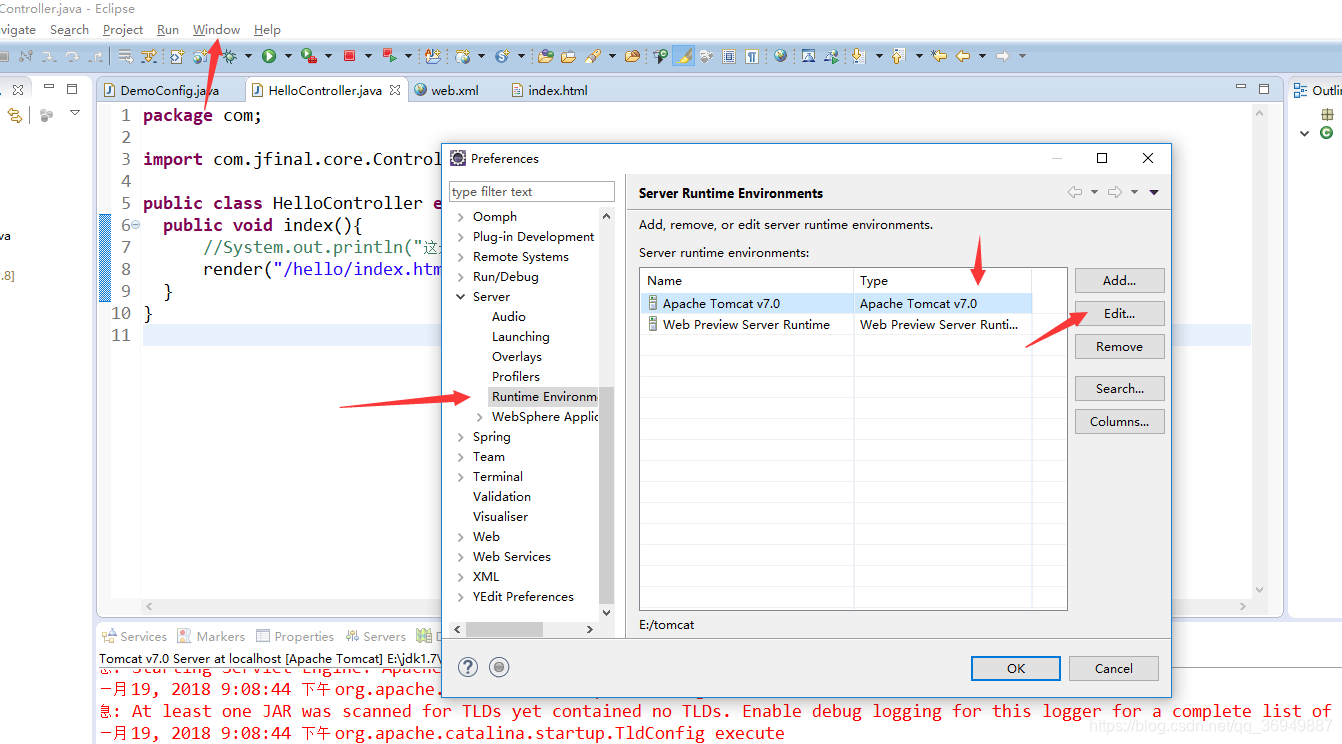The width and height of the screenshot is (1342, 744).
Task: Close the HelloController.java tab
Action: (395, 90)
